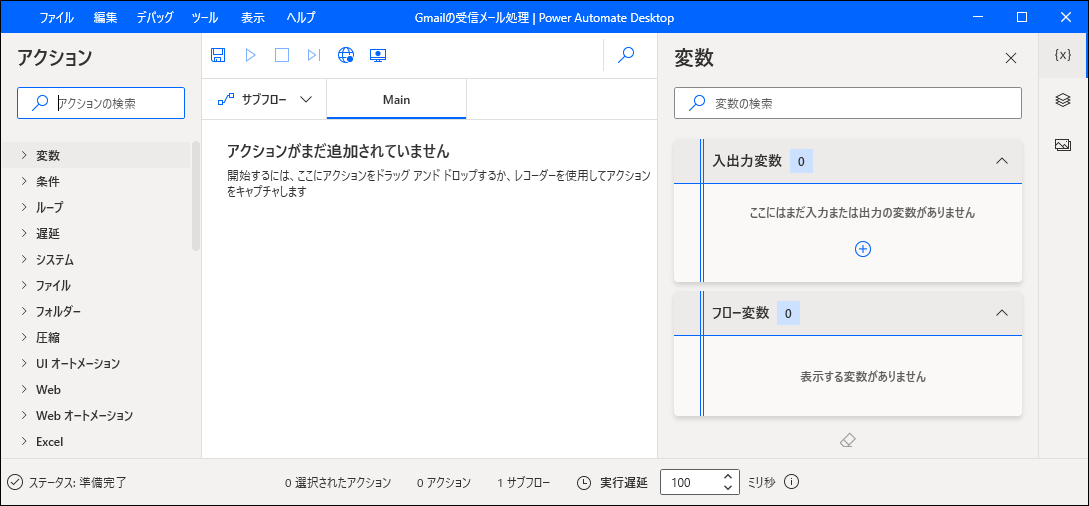This screenshot has height=506, width=1089.
Task: Collapse the フロー変数 section
Action: click(x=1002, y=313)
